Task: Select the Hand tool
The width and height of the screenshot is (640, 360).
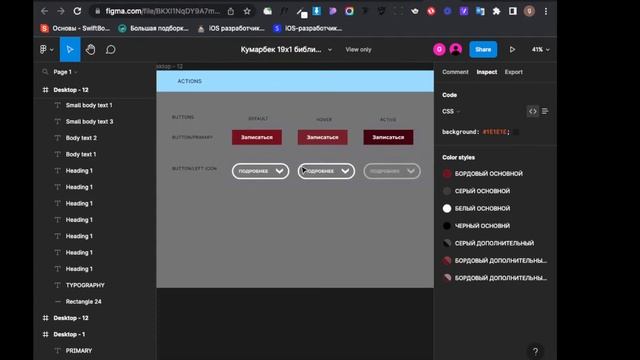Action: (90, 49)
